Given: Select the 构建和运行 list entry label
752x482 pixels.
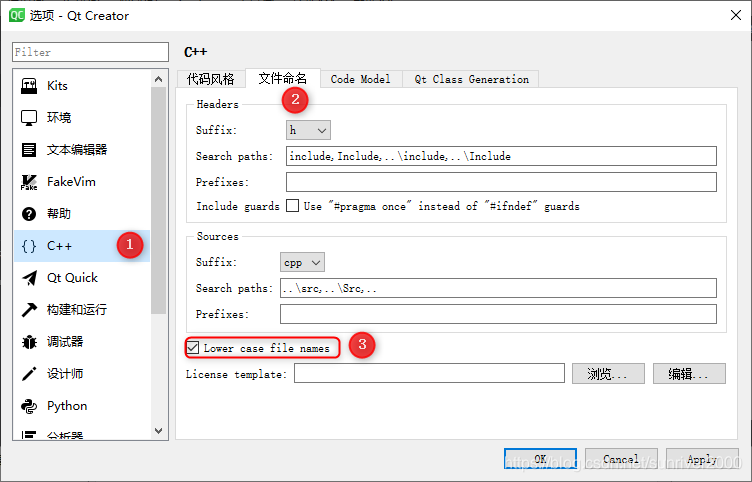Looking at the screenshot, I should coord(77,310).
